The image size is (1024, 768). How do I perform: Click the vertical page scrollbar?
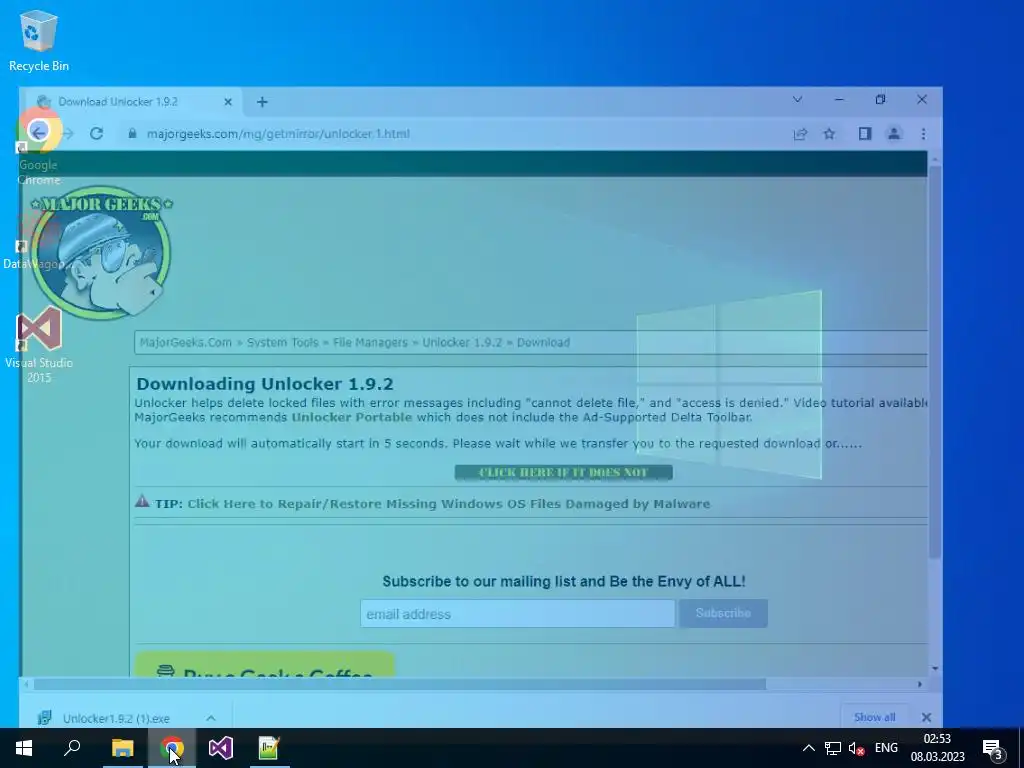tap(935, 362)
